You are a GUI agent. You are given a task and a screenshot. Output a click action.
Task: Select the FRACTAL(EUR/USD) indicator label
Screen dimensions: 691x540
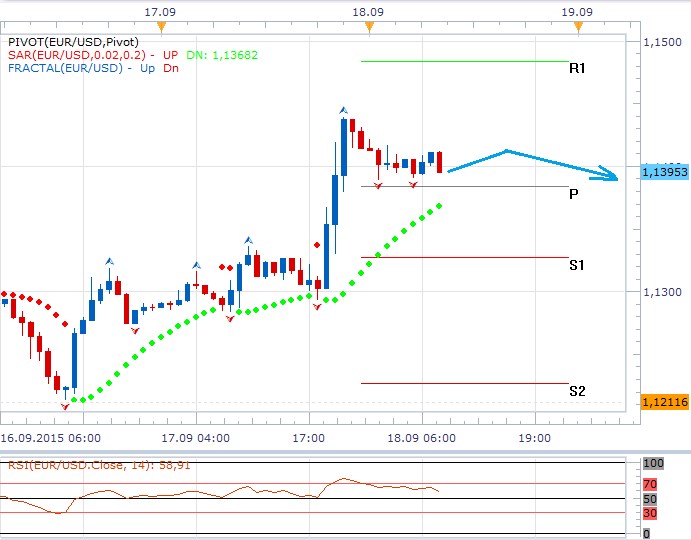coord(64,68)
